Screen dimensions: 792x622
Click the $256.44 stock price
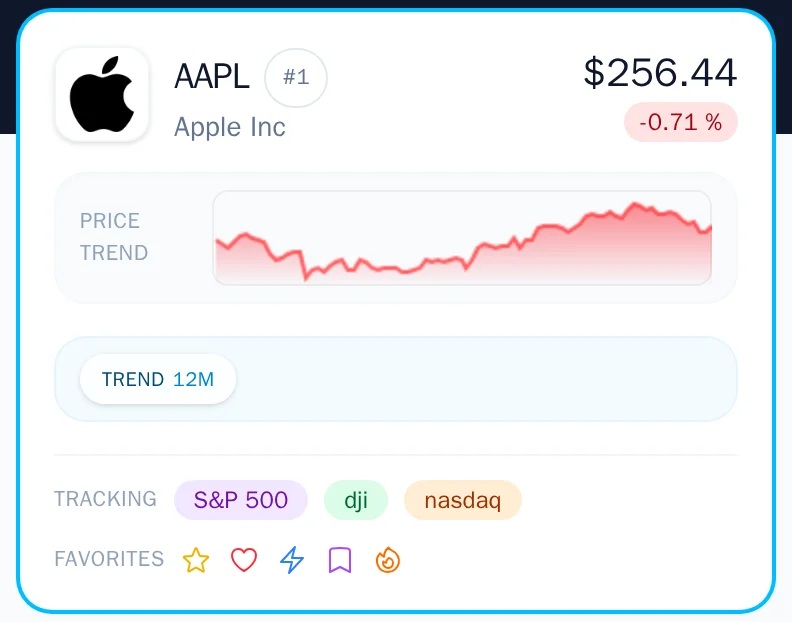[660, 72]
